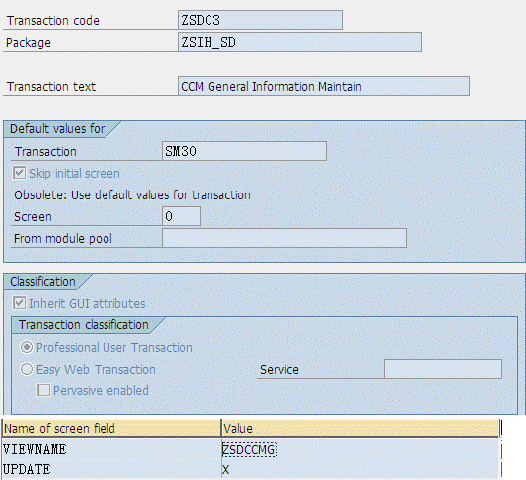Click the Default values for group header
Viewport: 526px width, 480px height.
57,129
